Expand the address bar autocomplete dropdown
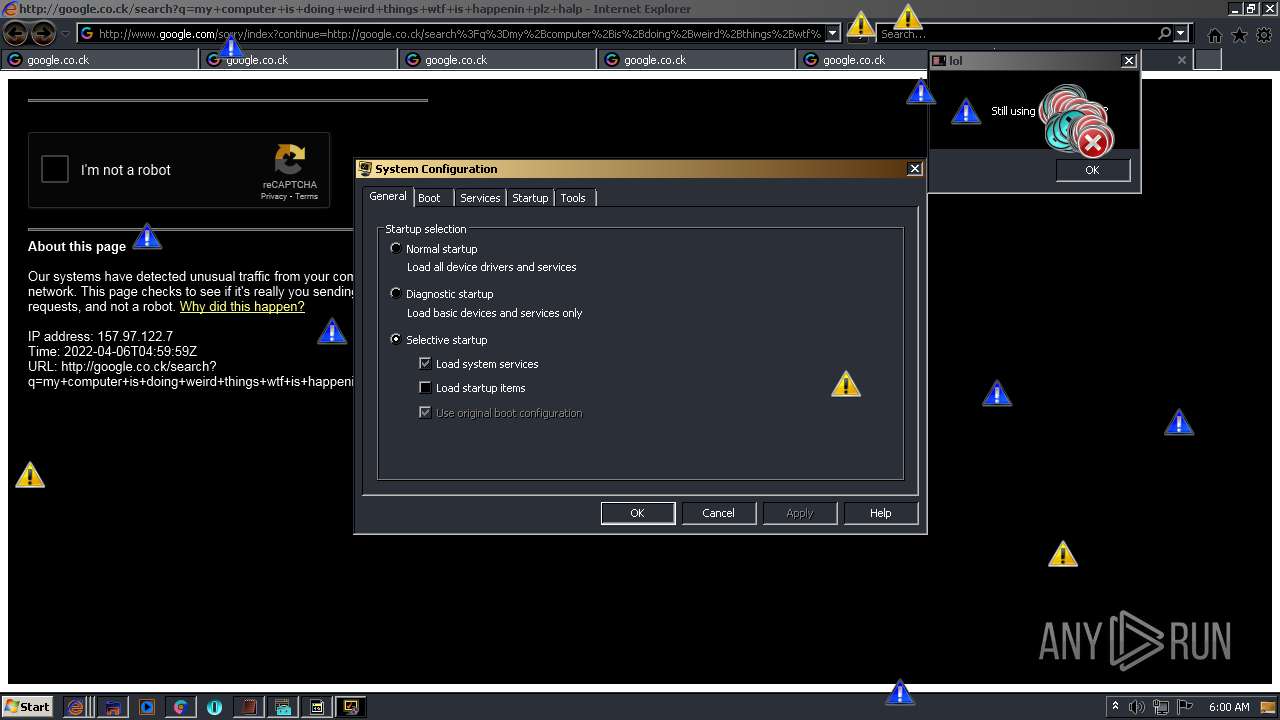 [832, 34]
